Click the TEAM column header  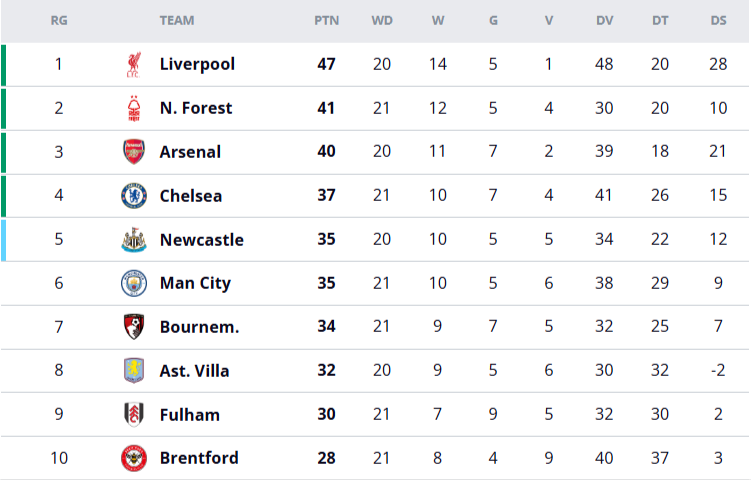177,20
